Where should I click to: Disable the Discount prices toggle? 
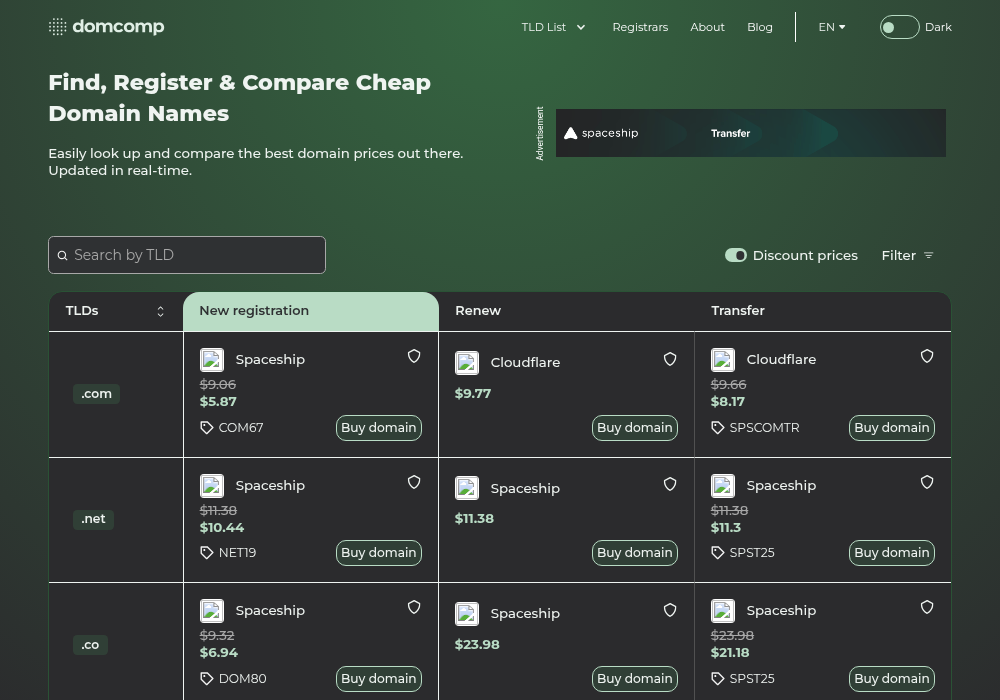point(735,256)
